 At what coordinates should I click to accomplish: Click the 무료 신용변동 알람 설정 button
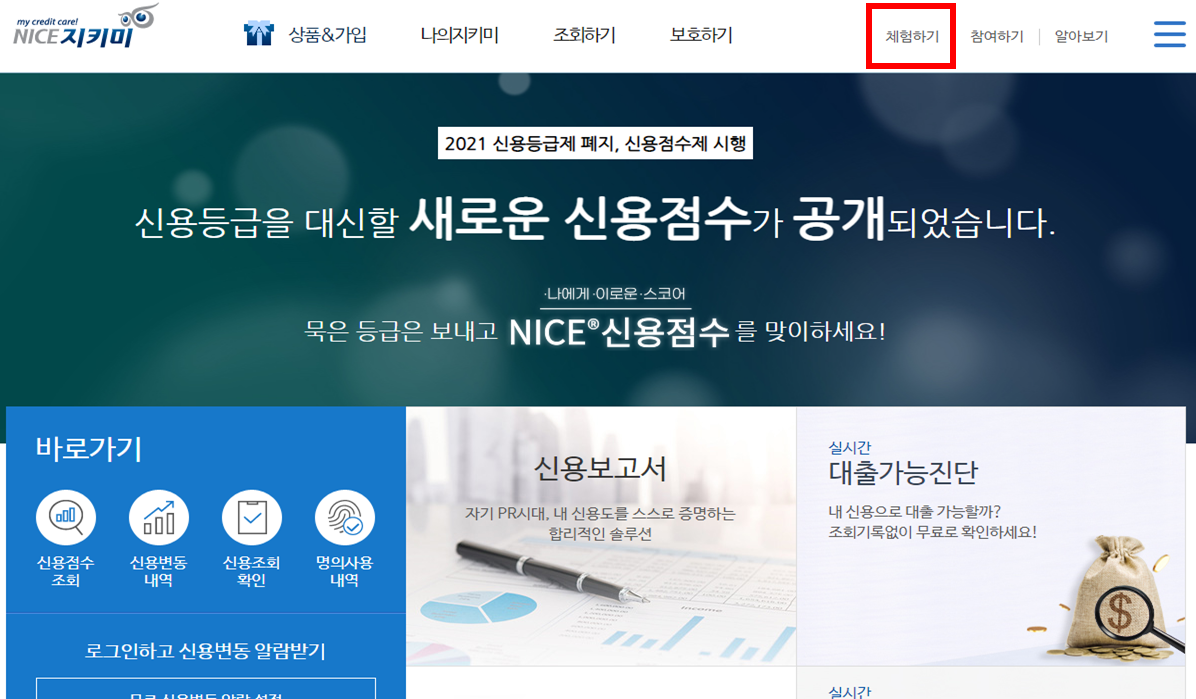(206, 688)
